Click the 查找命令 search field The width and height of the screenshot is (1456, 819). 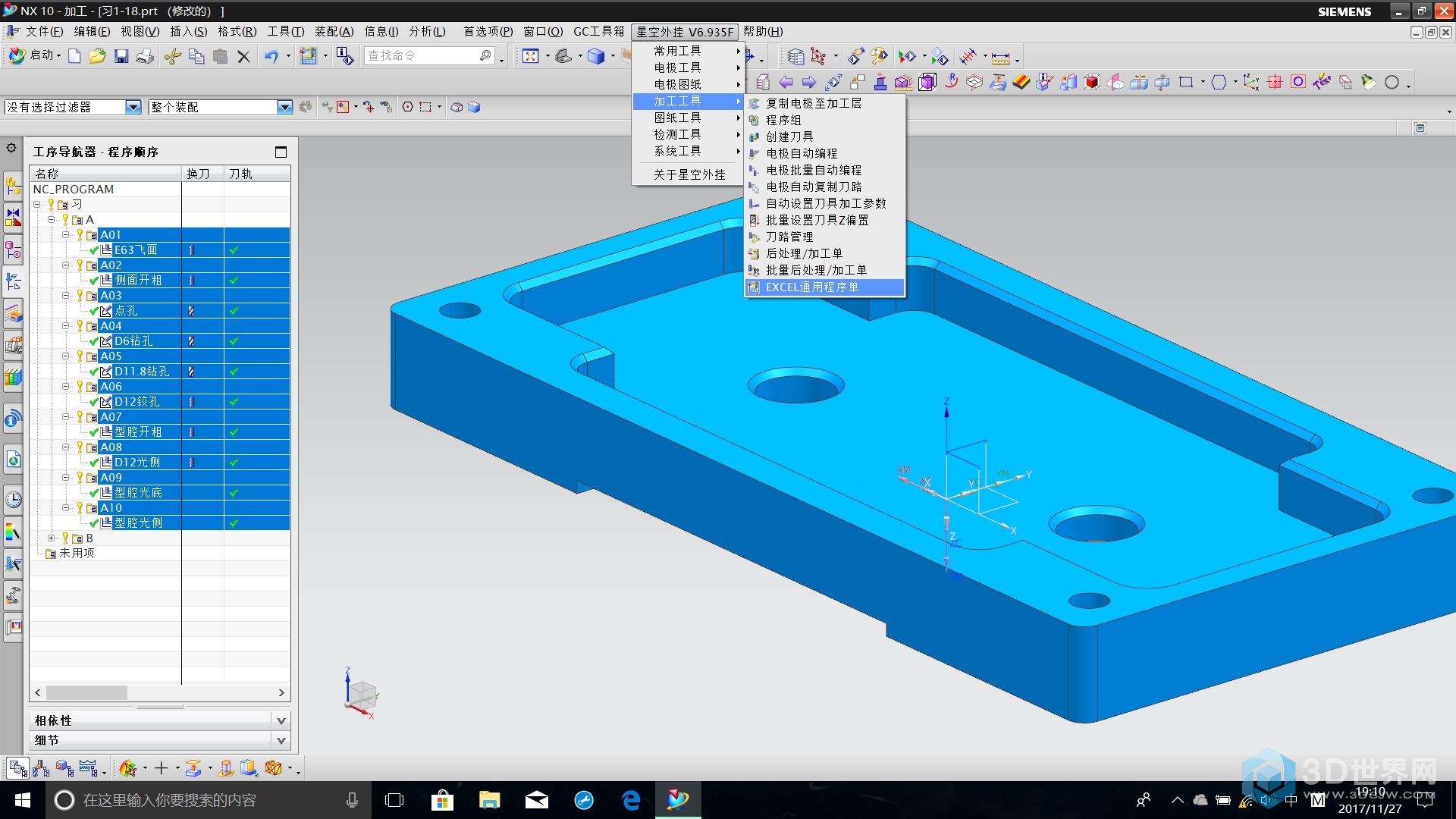(x=429, y=56)
